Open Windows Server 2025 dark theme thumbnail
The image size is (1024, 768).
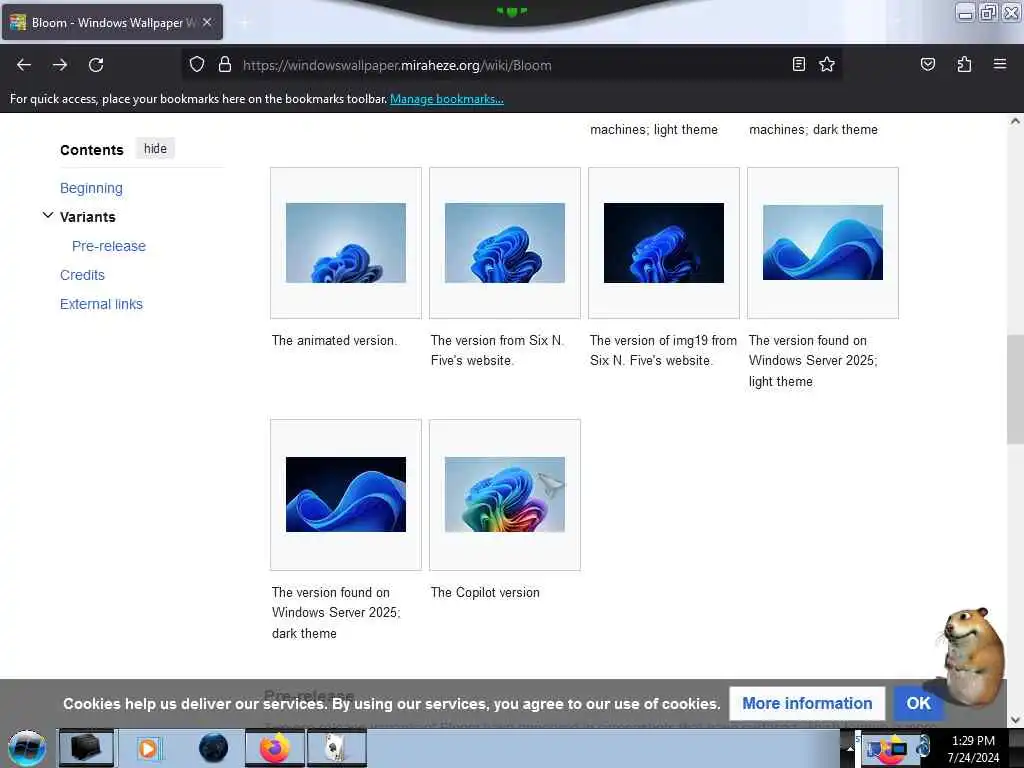[x=345, y=494]
